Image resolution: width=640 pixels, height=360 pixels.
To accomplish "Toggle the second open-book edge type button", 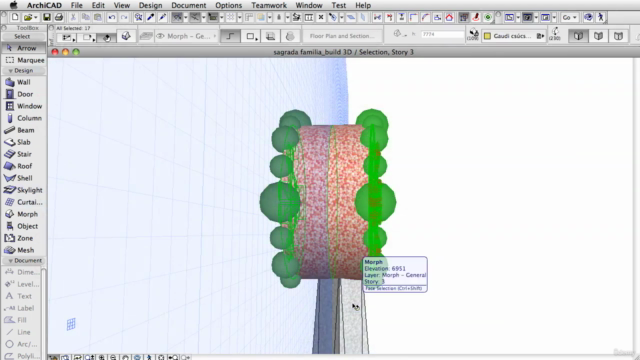I will pyautogui.click(x=598, y=36).
